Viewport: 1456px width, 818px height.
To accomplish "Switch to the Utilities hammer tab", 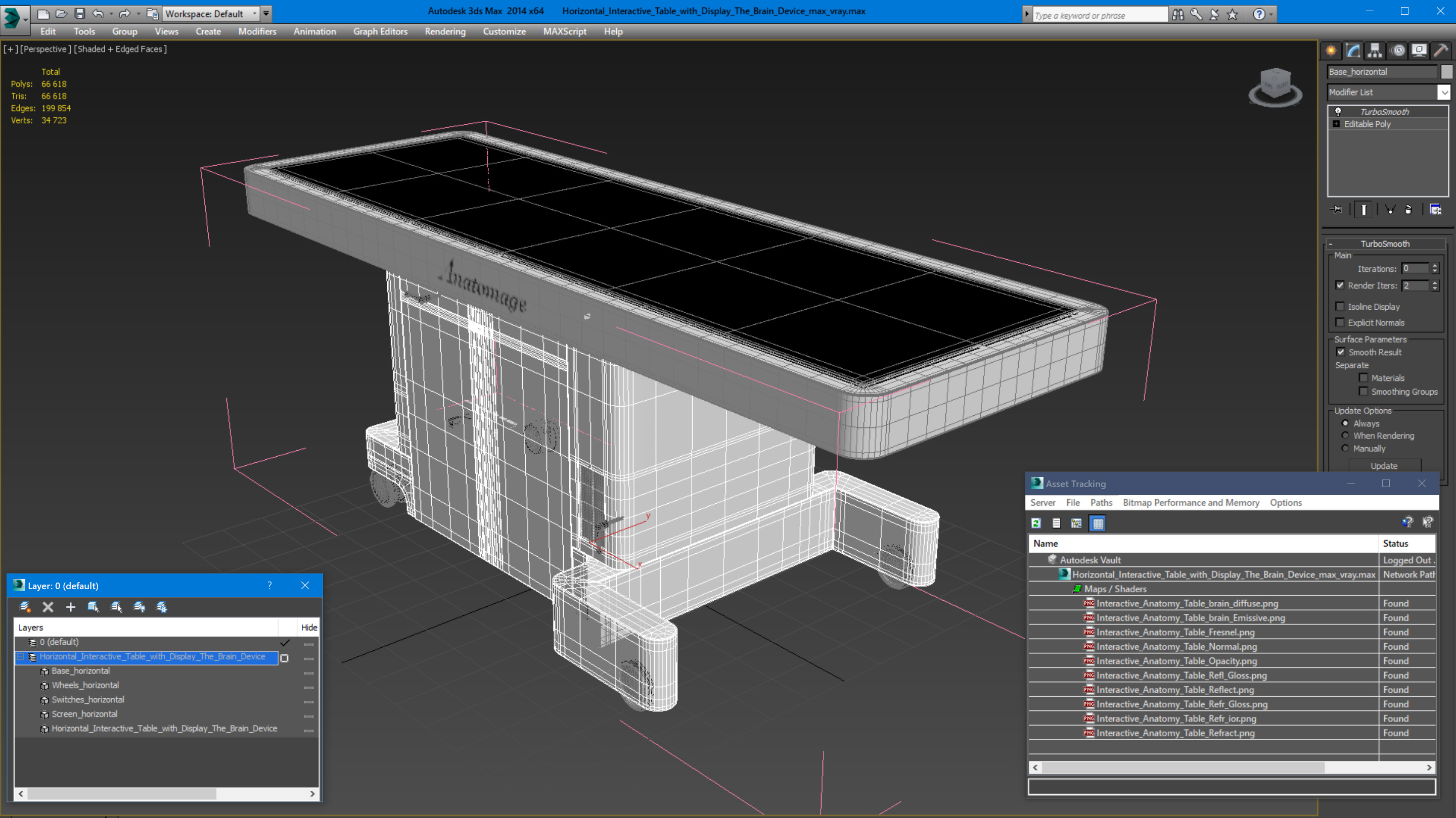I will pyautogui.click(x=1440, y=51).
